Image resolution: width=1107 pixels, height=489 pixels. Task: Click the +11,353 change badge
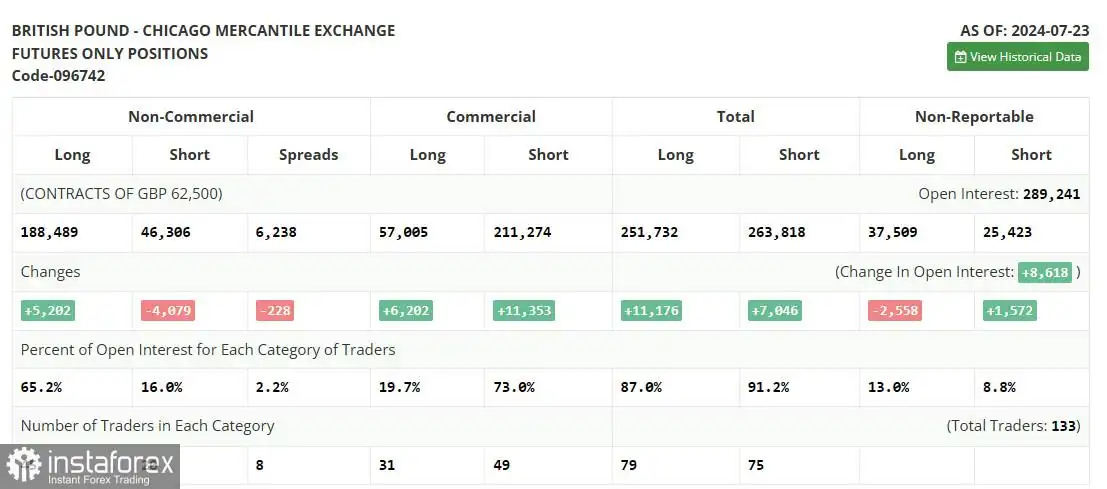(x=524, y=310)
